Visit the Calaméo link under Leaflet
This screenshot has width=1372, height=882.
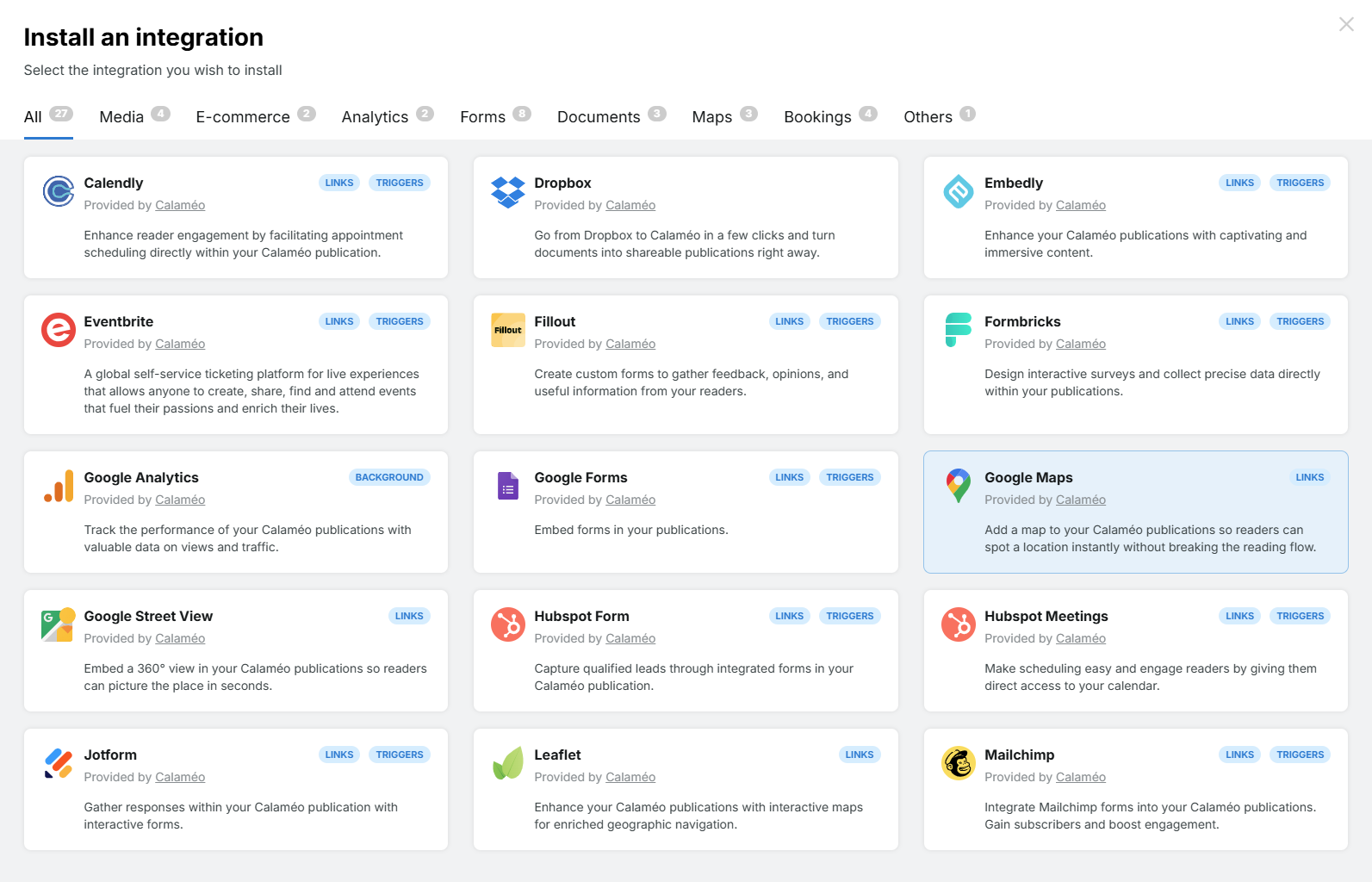pyautogui.click(x=630, y=777)
